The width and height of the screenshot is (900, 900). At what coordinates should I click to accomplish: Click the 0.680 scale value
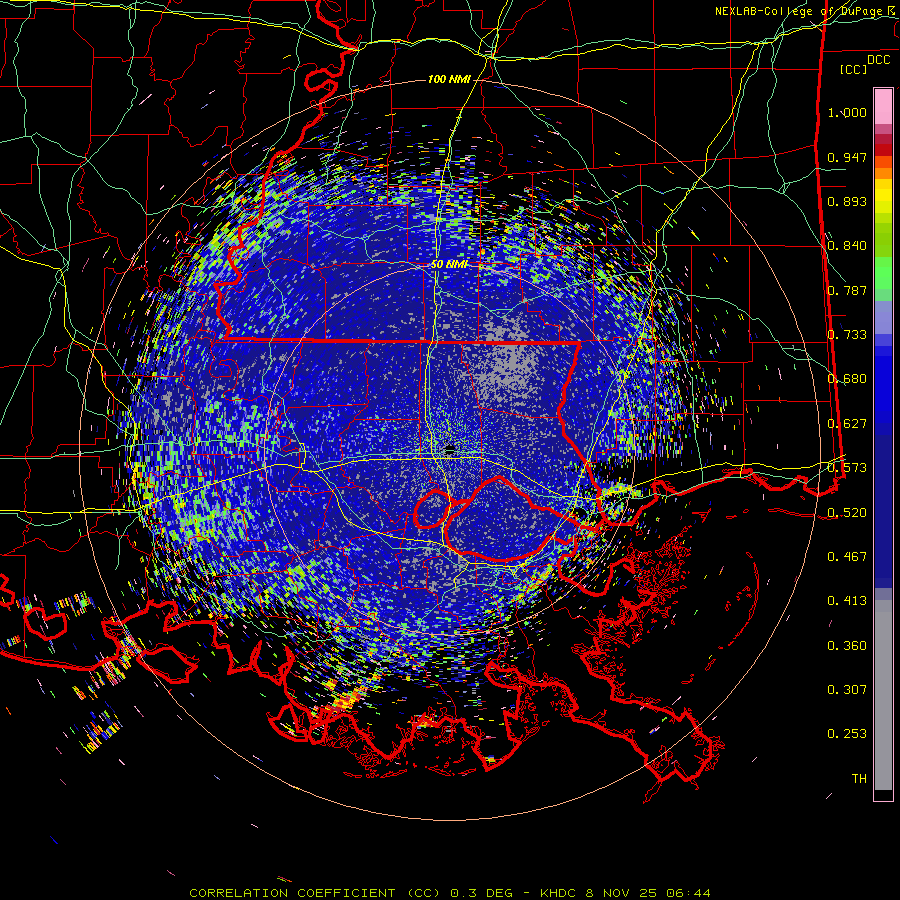[x=847, y=379]
